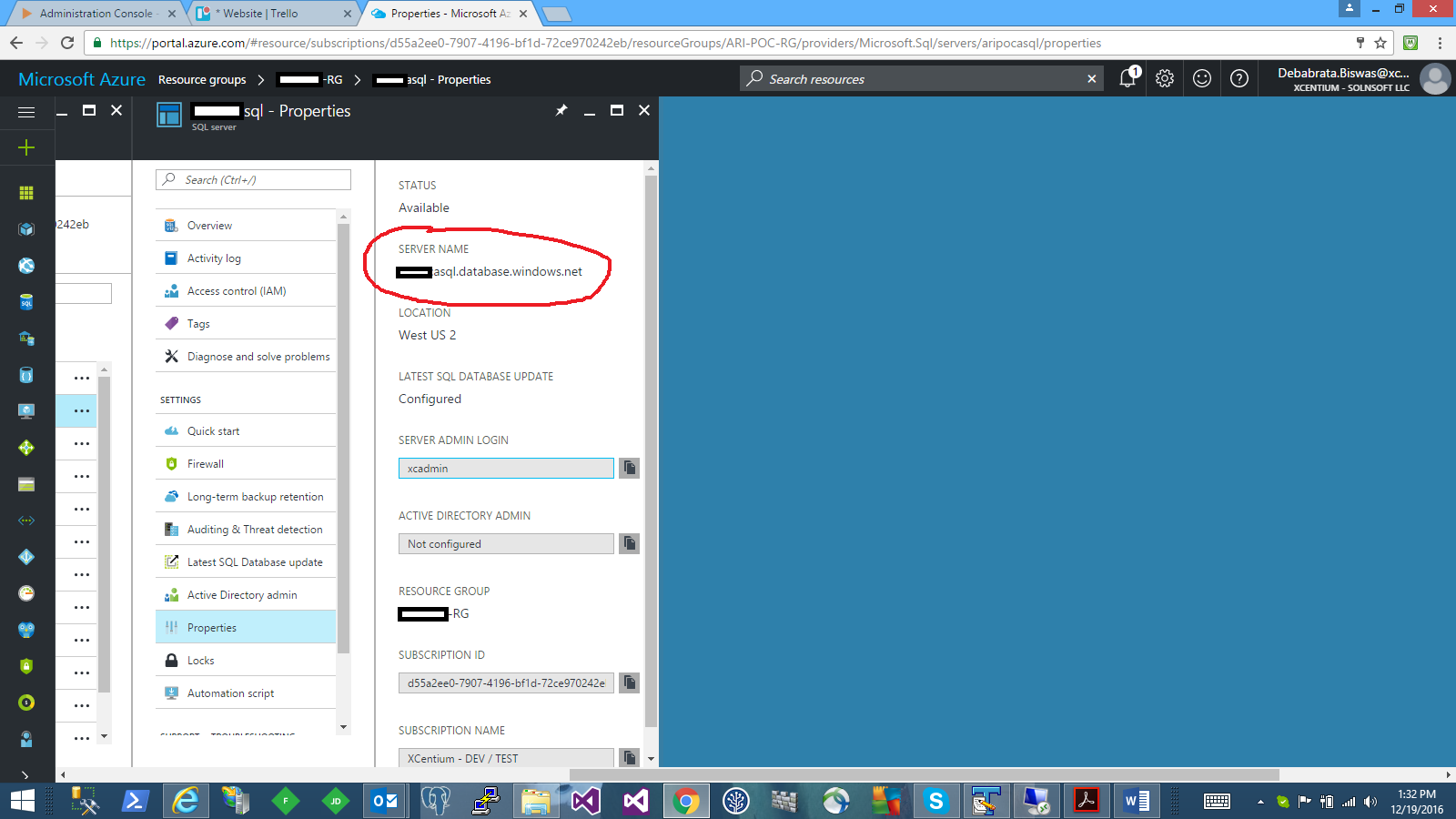Open Access control (IAM)
This screenshot has height=819, width=1456.
[246, 291]
